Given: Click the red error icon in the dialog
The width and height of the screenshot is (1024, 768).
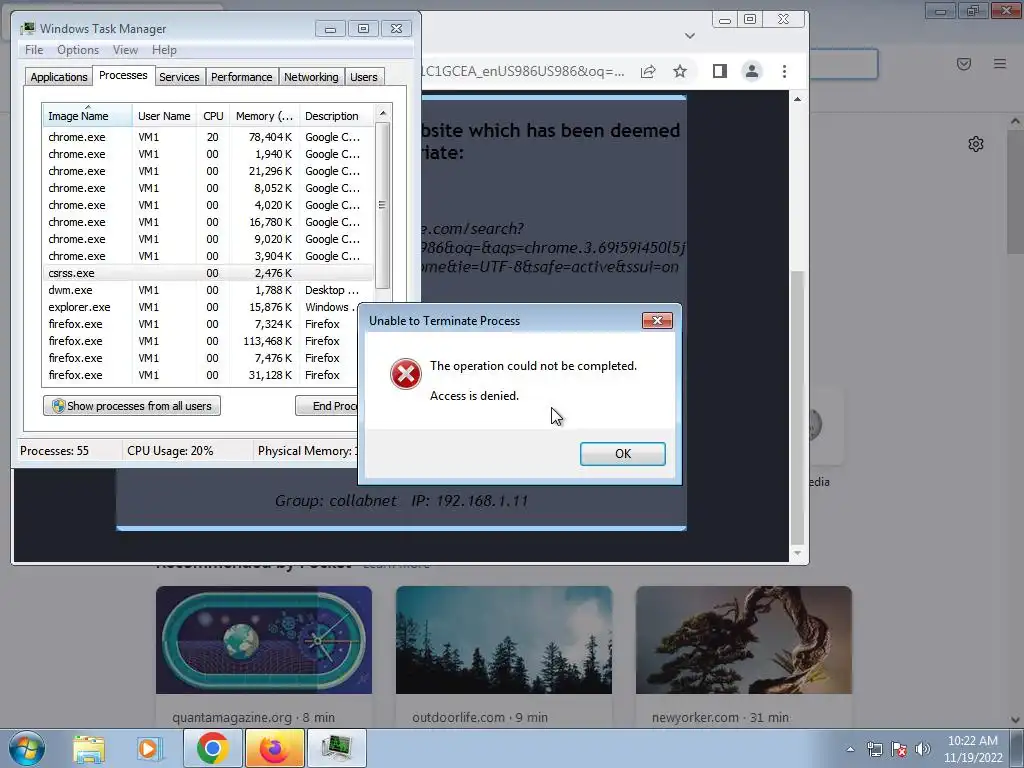Looking at the screenshot, I should point(406,374).
